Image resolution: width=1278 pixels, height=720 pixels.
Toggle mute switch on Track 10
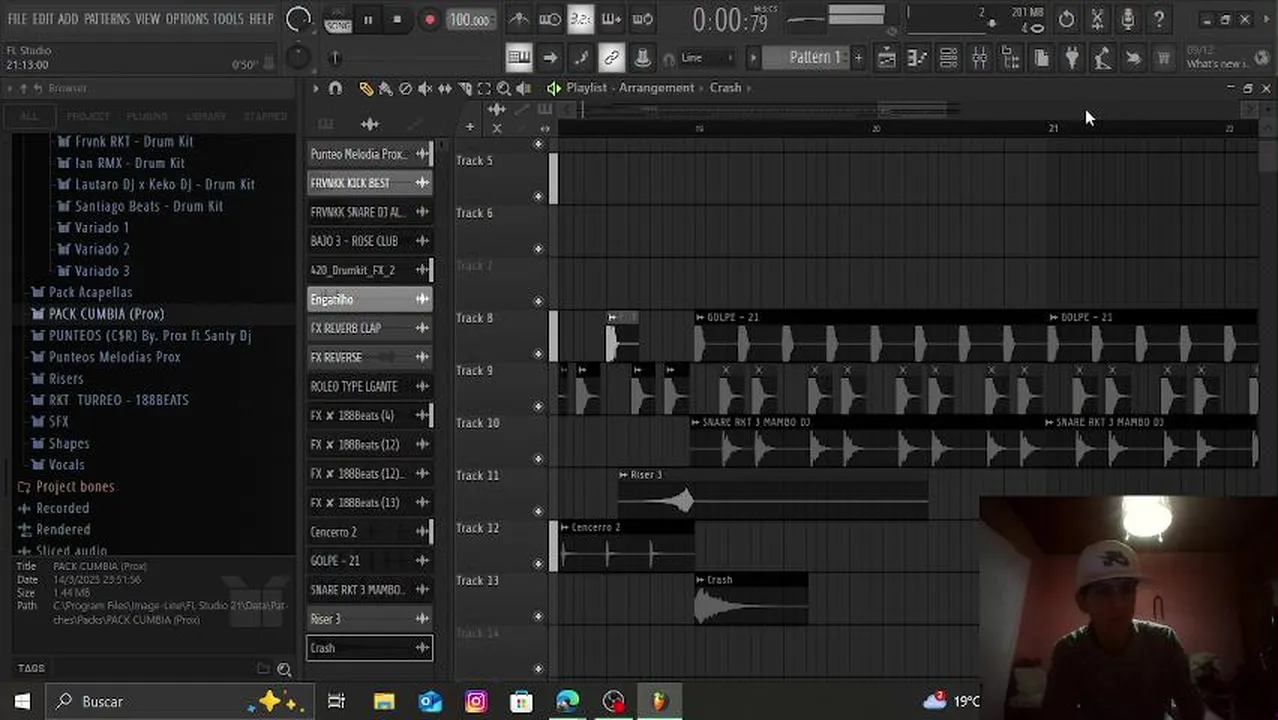[539, 458]
